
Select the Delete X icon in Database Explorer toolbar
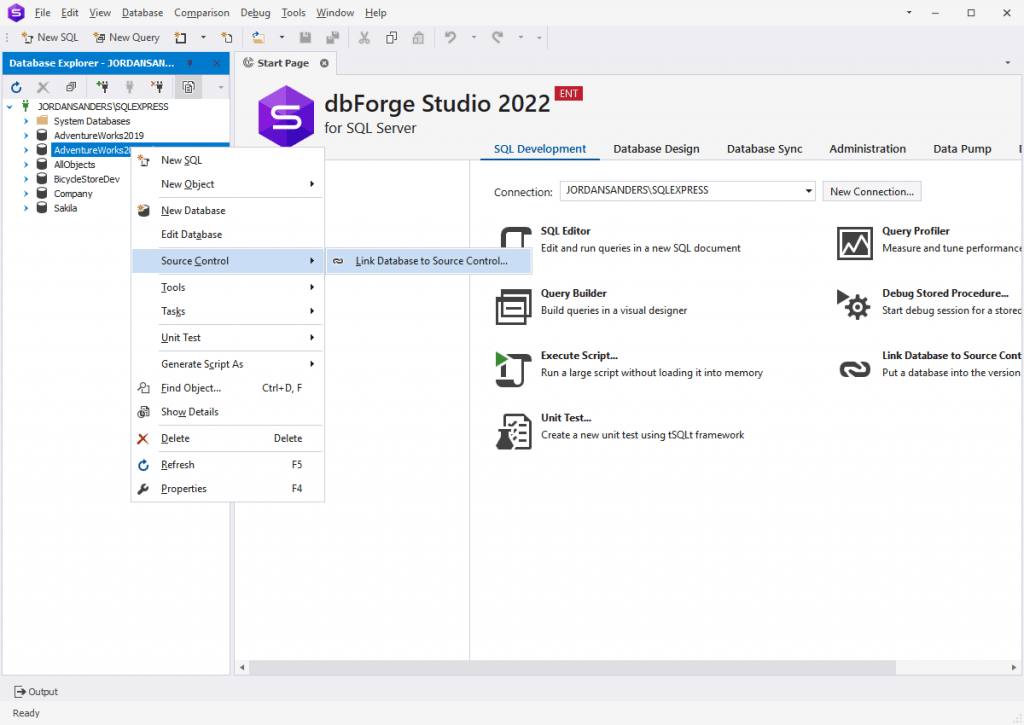[43, 87]
